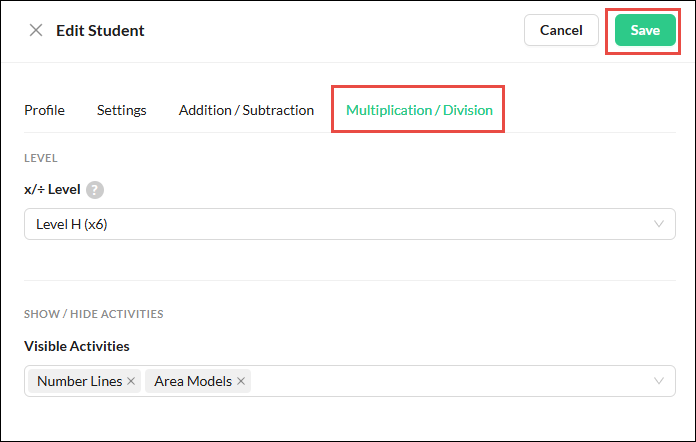Click the Cancel button
This screenshot has height=442, width=696.
pyautogui.click(x=561, y=30)
